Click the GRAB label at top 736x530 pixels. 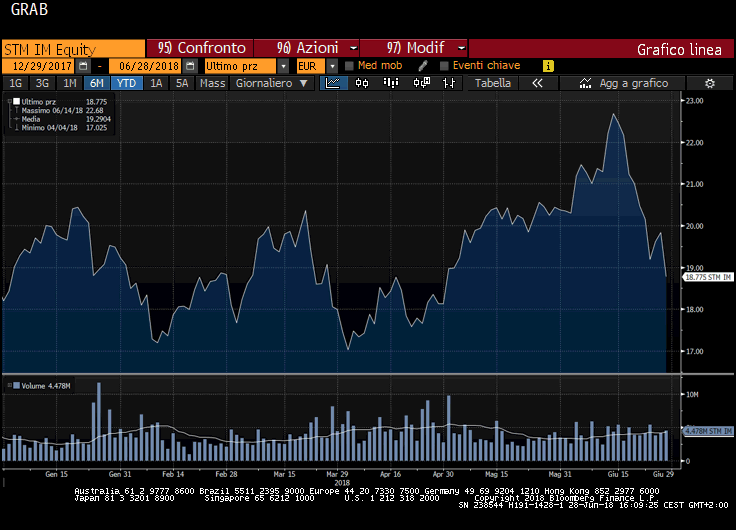(29, 9)
